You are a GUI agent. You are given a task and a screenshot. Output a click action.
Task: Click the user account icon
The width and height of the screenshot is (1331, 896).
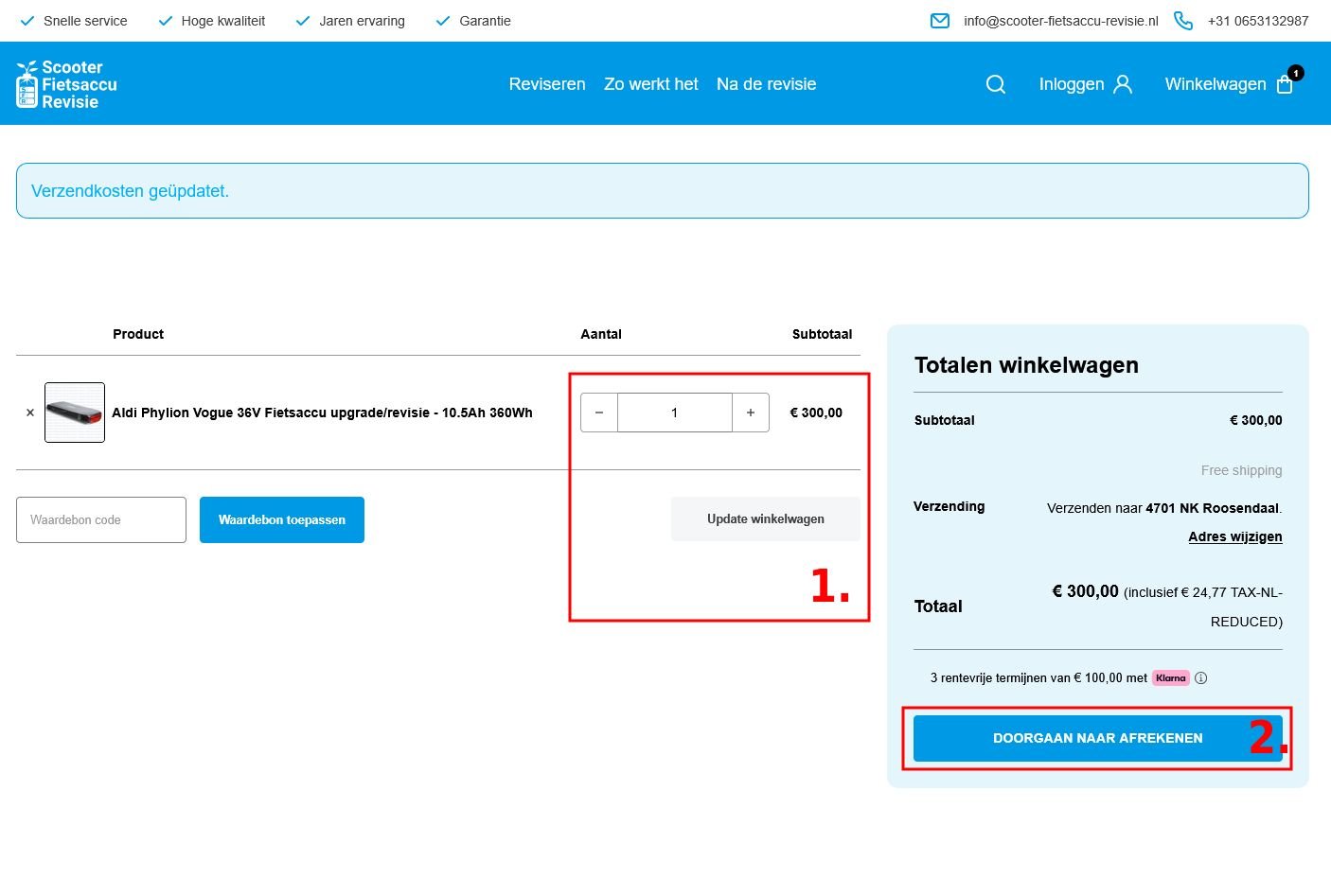pyautogui.click(x=1123, y=84)
